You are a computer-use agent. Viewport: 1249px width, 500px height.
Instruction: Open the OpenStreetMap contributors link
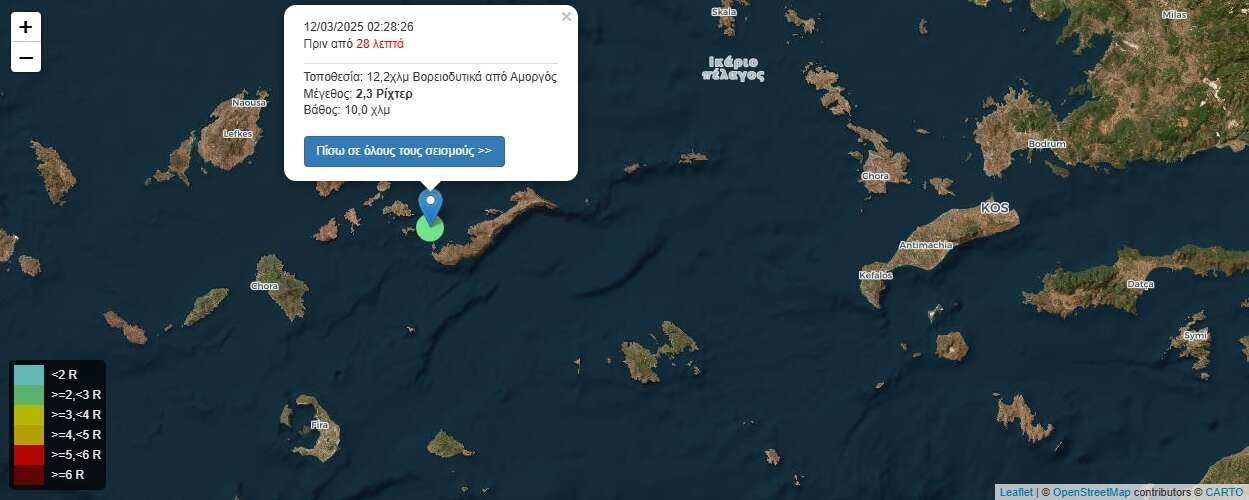pyautogui.click(x=1092, y=492)
